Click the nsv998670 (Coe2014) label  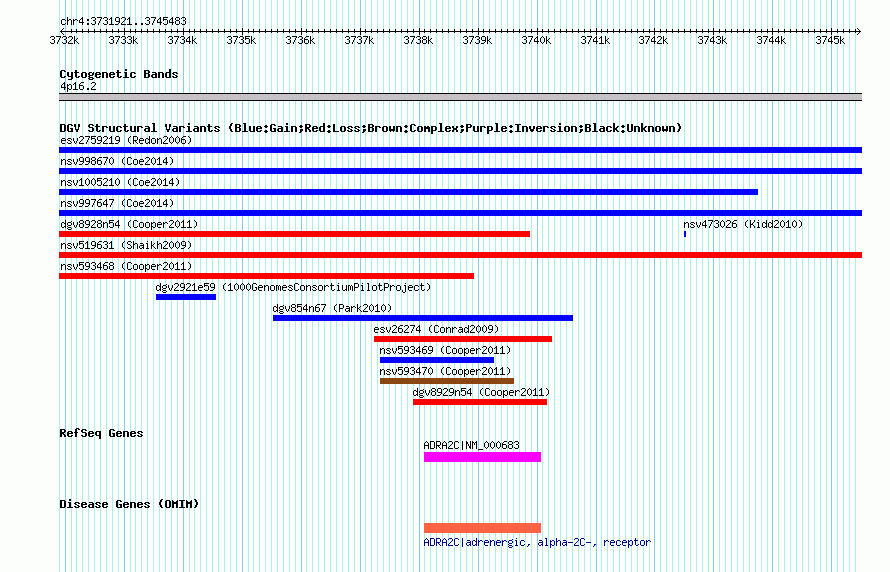pyautogui.click(x=117, y=161)
